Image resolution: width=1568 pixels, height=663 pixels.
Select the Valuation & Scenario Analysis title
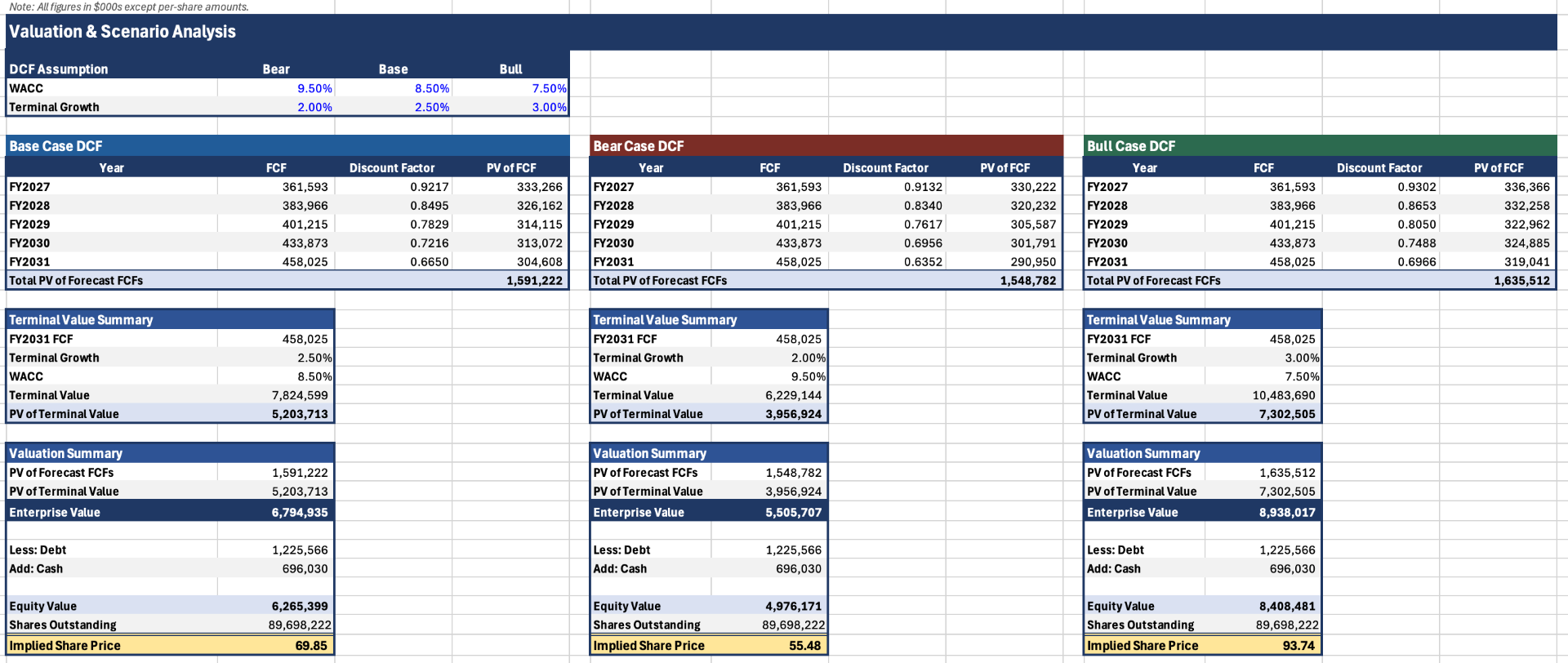[122, 32]
